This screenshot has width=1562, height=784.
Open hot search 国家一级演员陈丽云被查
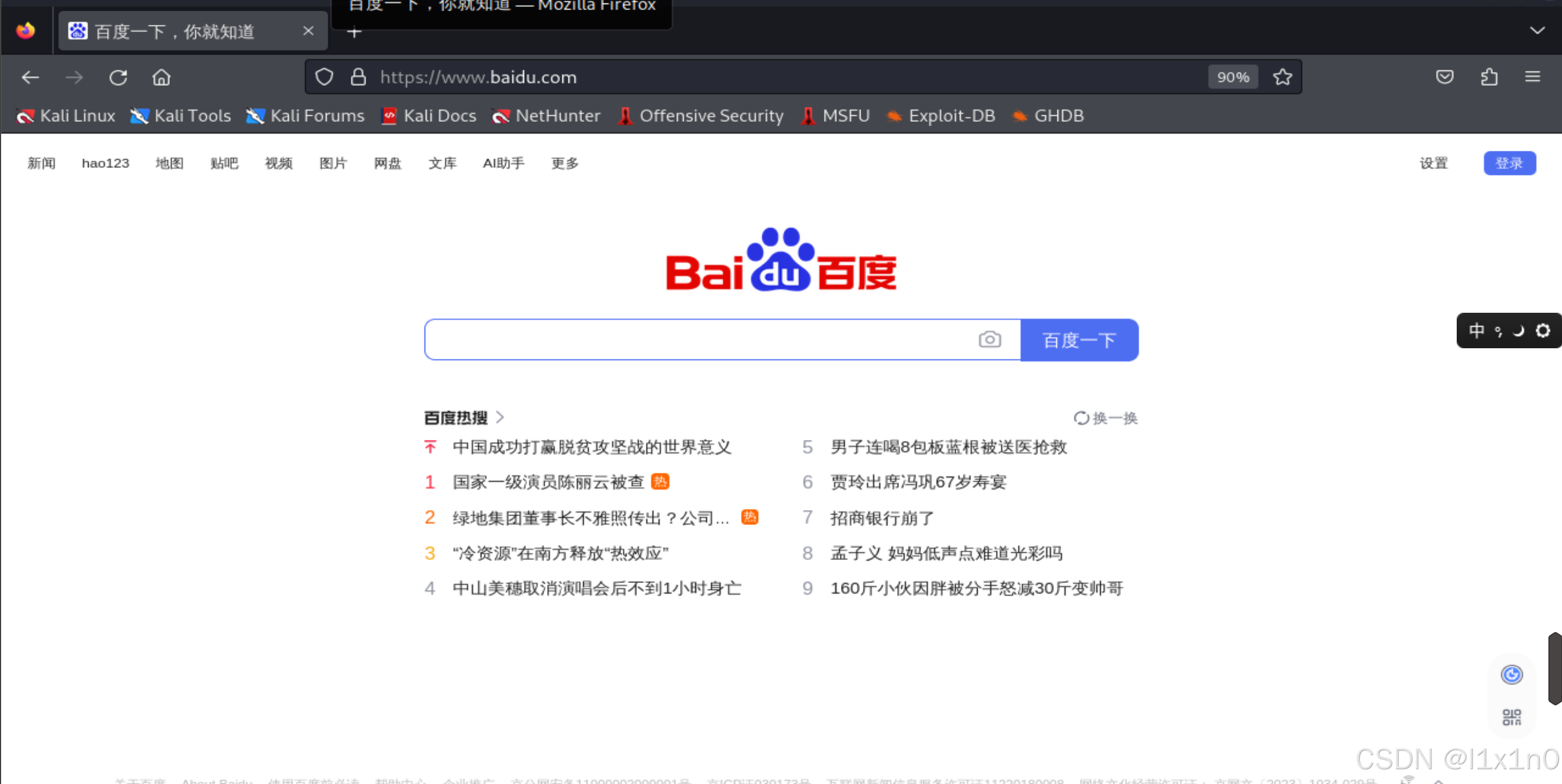[548, 482]
